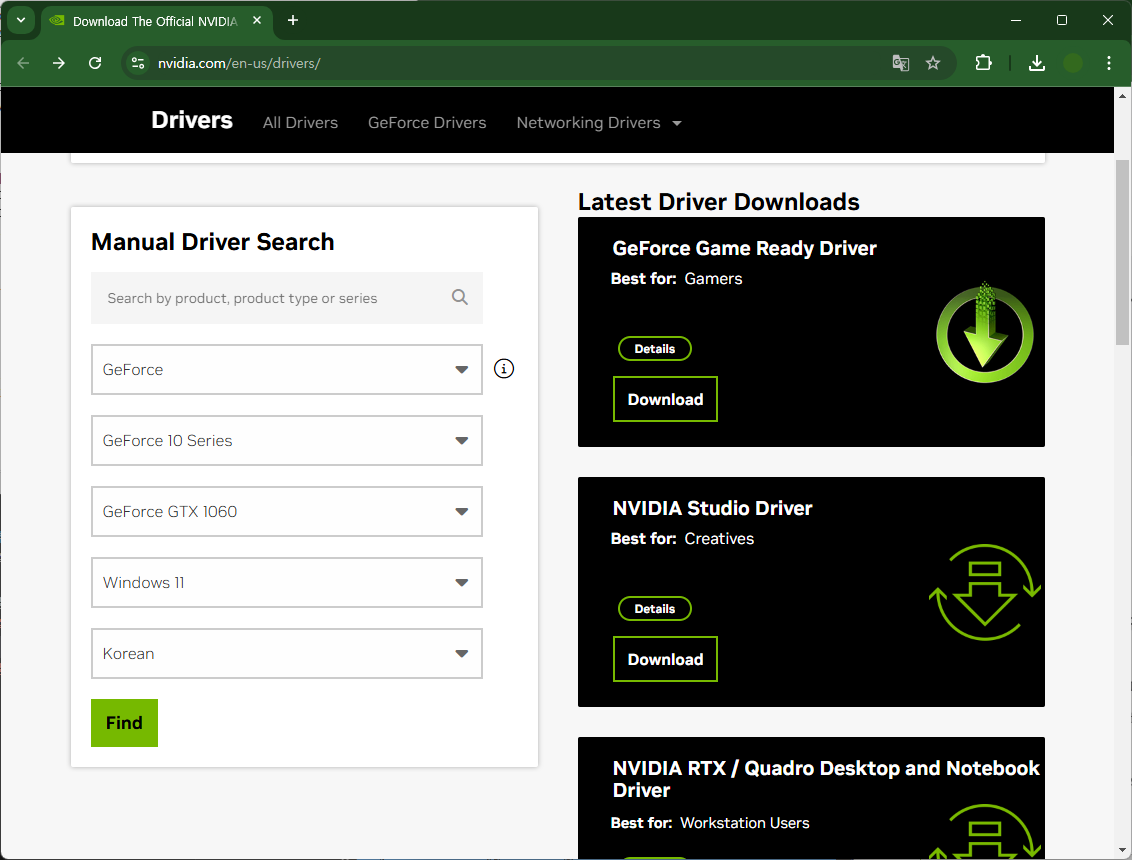The width and height of the screenshot is (1132, 860).
Task: Click the GeForce Game Ready download arrow graphic
Action: point(984,332)
